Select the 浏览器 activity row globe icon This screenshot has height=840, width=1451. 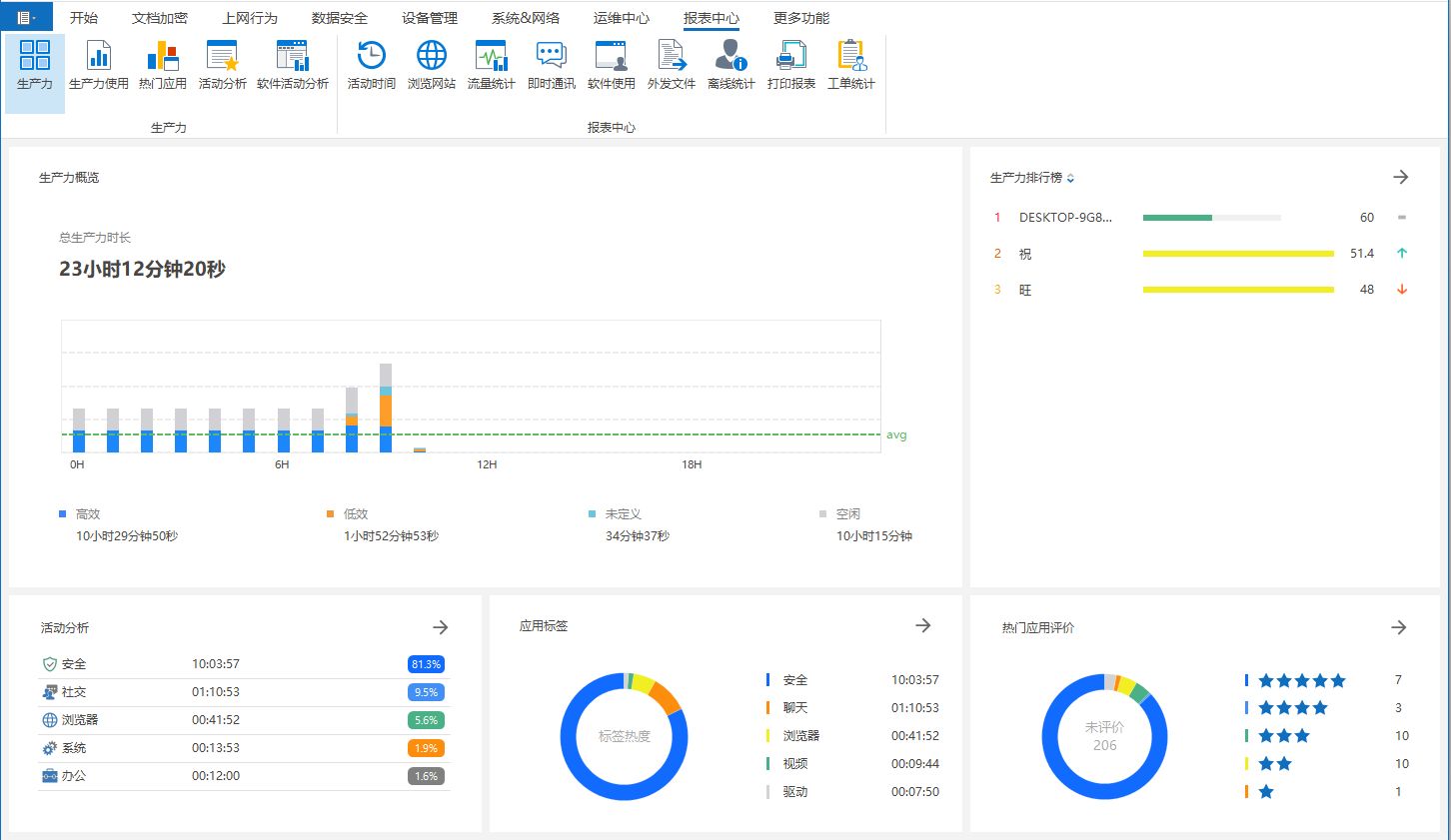(x=50, y=720)
